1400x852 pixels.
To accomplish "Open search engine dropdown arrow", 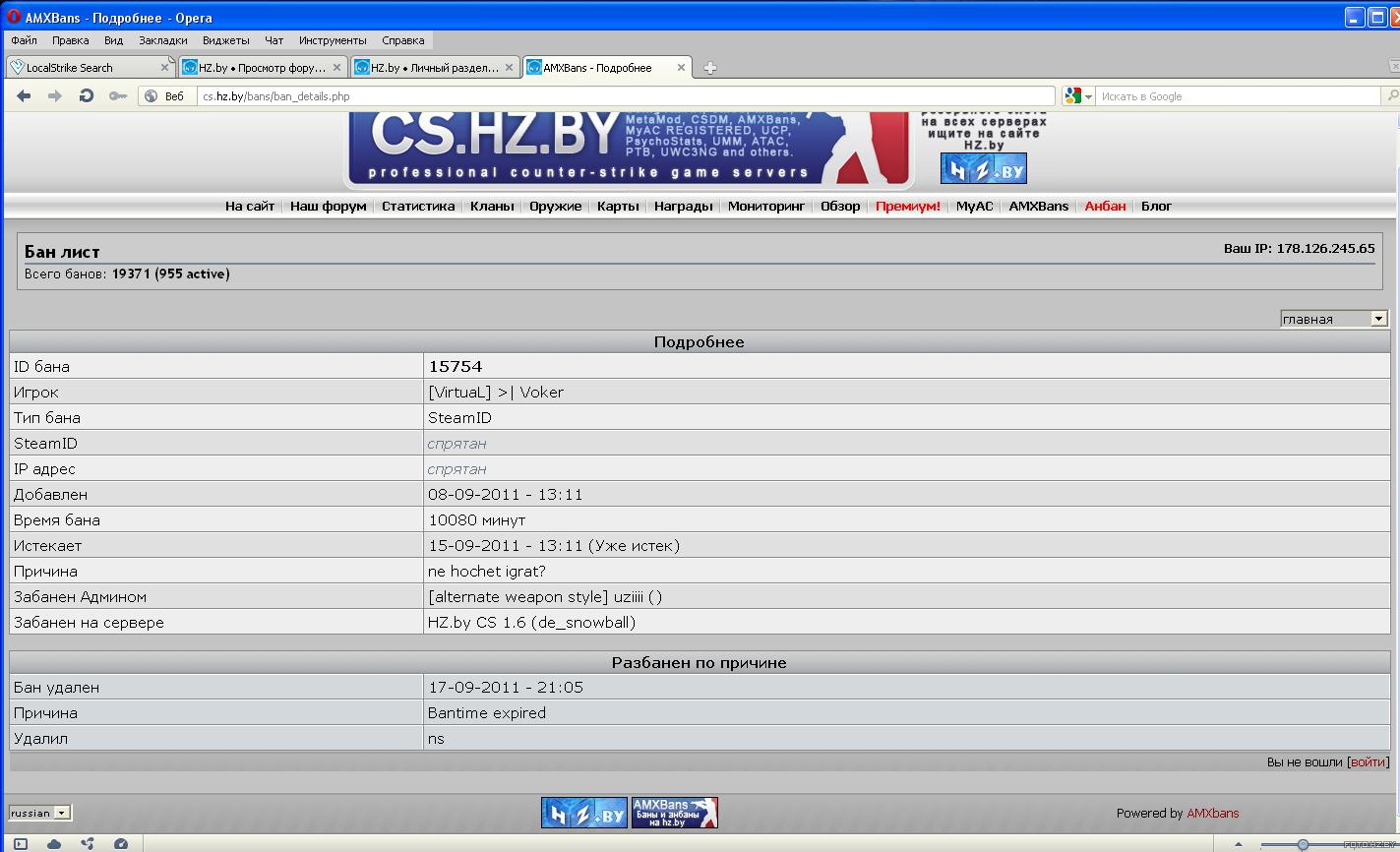I will (1088, 96).
